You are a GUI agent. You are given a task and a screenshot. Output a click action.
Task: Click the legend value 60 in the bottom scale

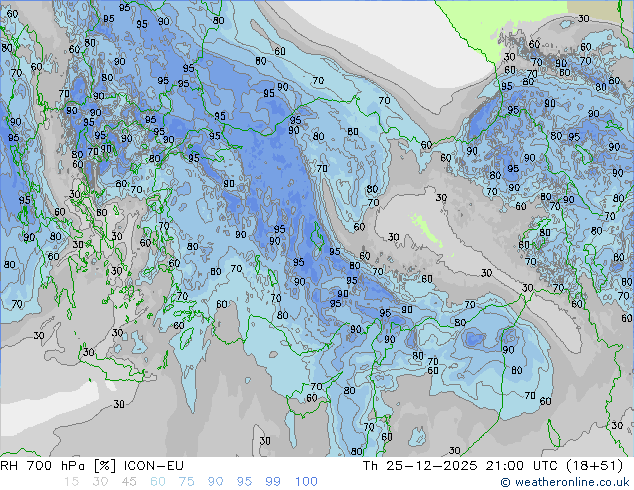(x=158, y=482)
